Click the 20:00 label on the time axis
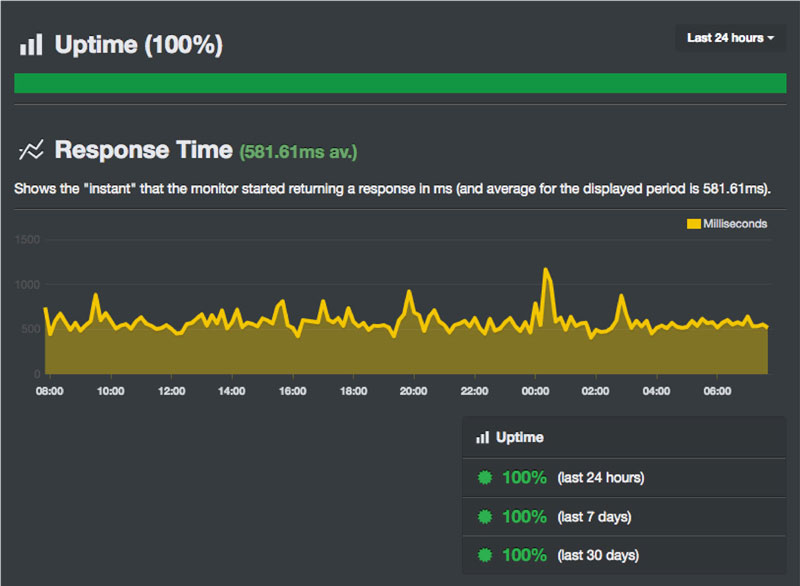 pos(414,391)
